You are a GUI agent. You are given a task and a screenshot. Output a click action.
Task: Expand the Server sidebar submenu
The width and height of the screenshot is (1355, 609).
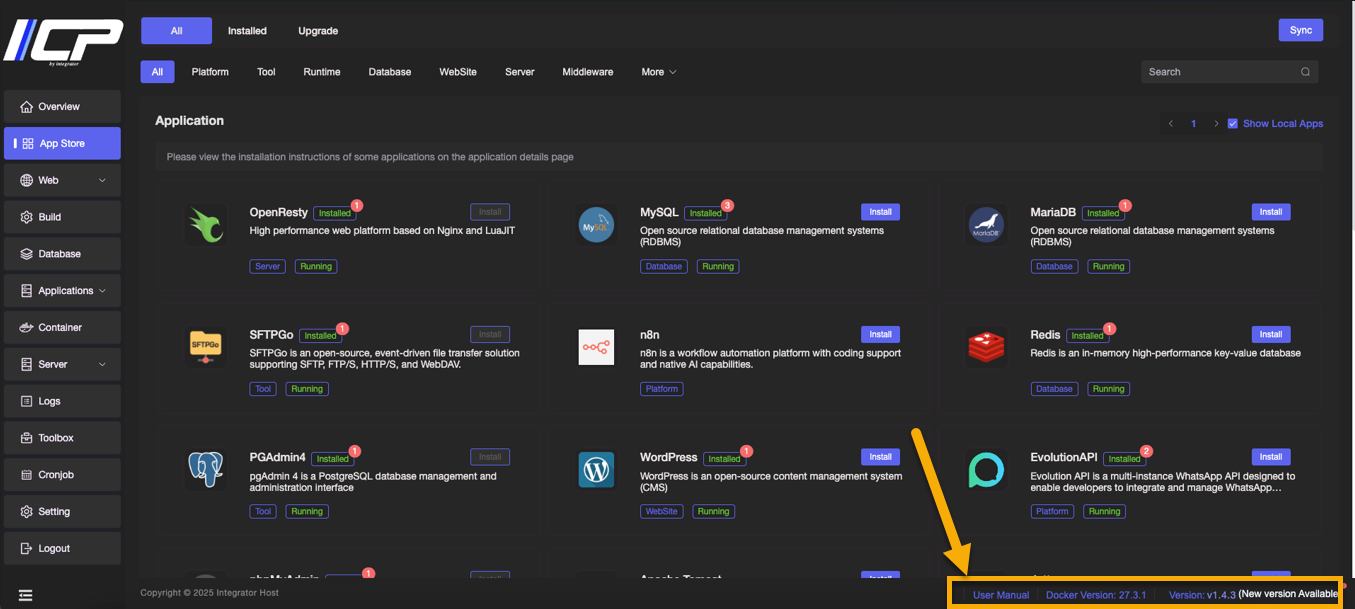[102, 365]
